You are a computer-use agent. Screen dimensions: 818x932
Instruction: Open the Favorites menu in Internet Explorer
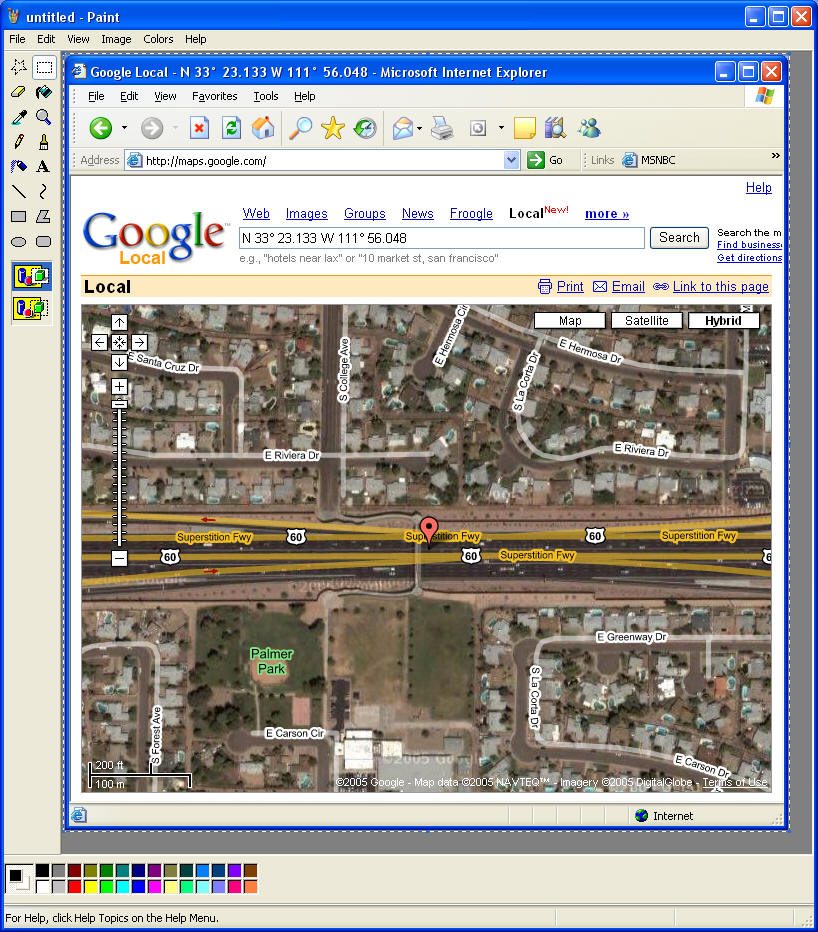pos(215,96)
